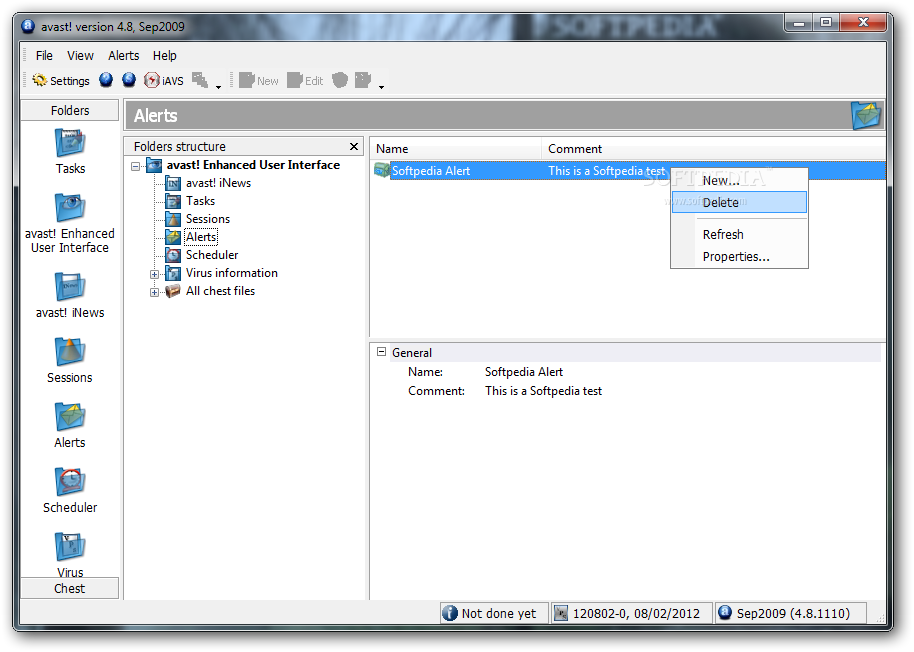Select the Virus icon in the sidebar

coord(70,554)
